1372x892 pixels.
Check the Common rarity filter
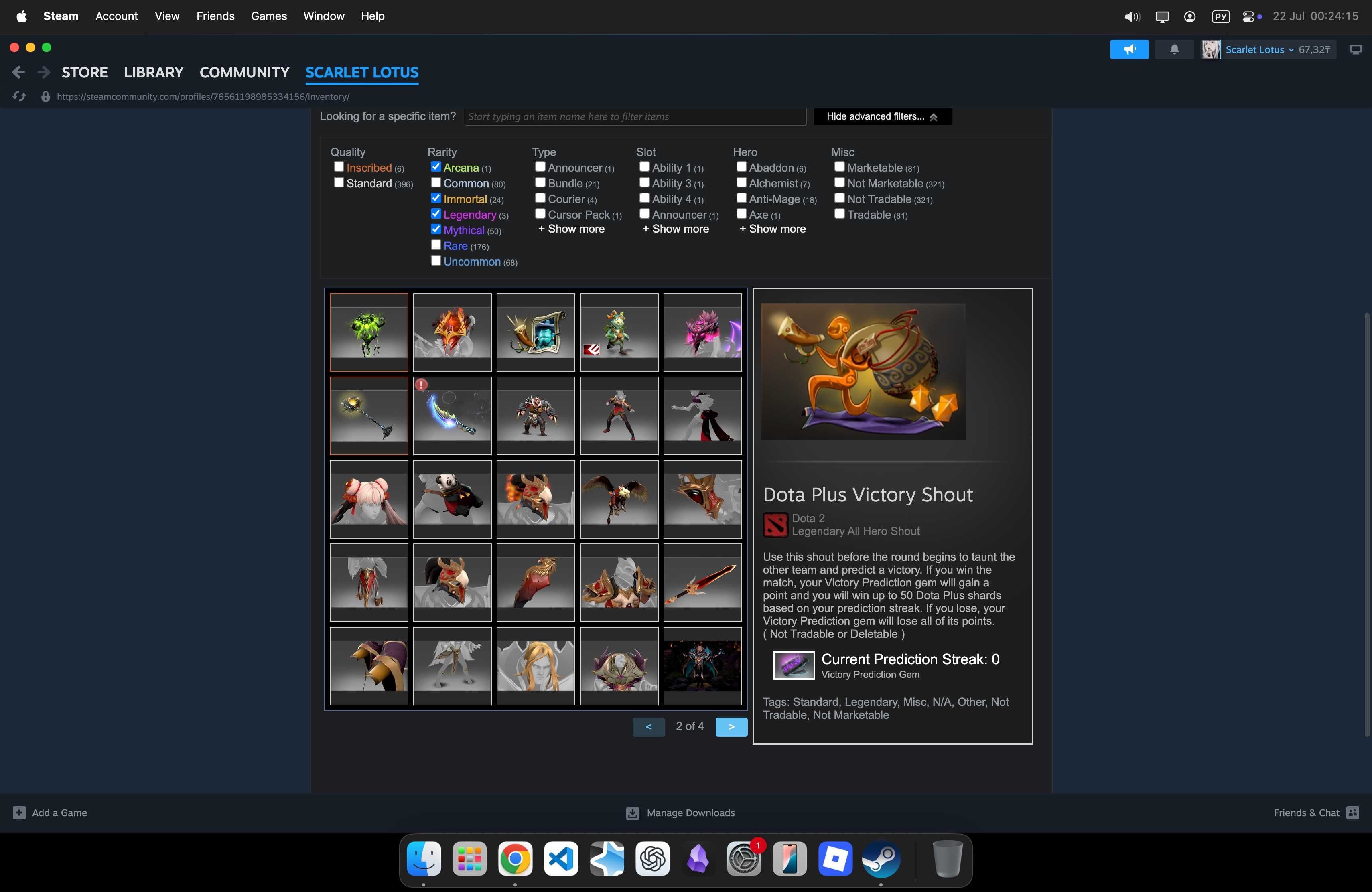pos(436,182)
